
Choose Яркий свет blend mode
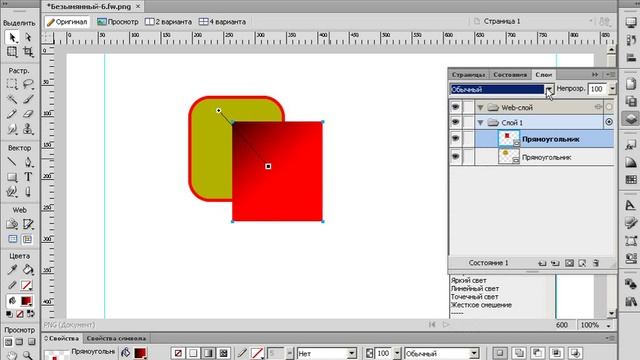pyautogui.click(x=469, y=280)
